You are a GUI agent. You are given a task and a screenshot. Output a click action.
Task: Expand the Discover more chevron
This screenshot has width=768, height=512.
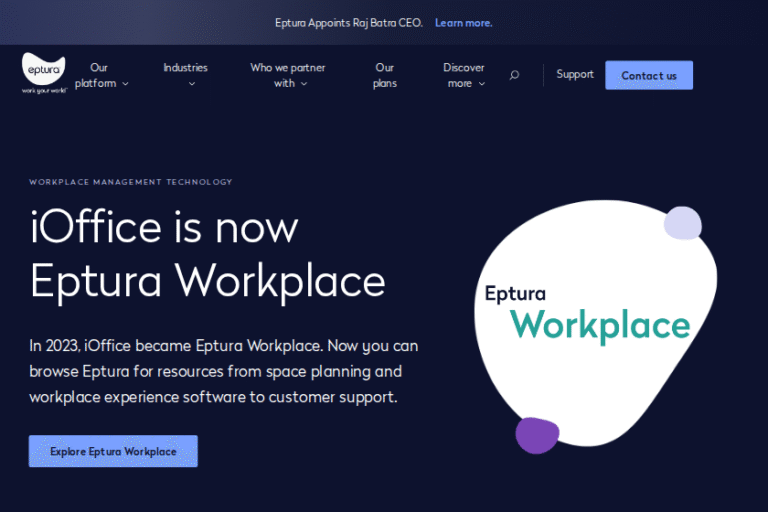click(482, 84)
